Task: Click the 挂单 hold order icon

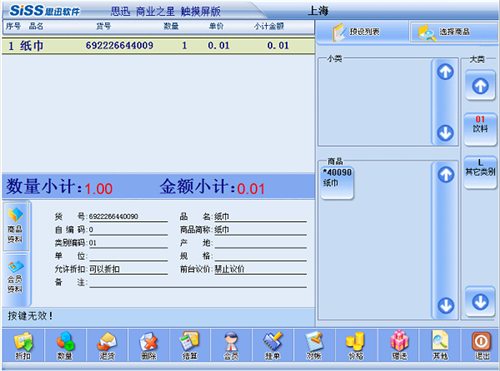Action: [273, 345]
